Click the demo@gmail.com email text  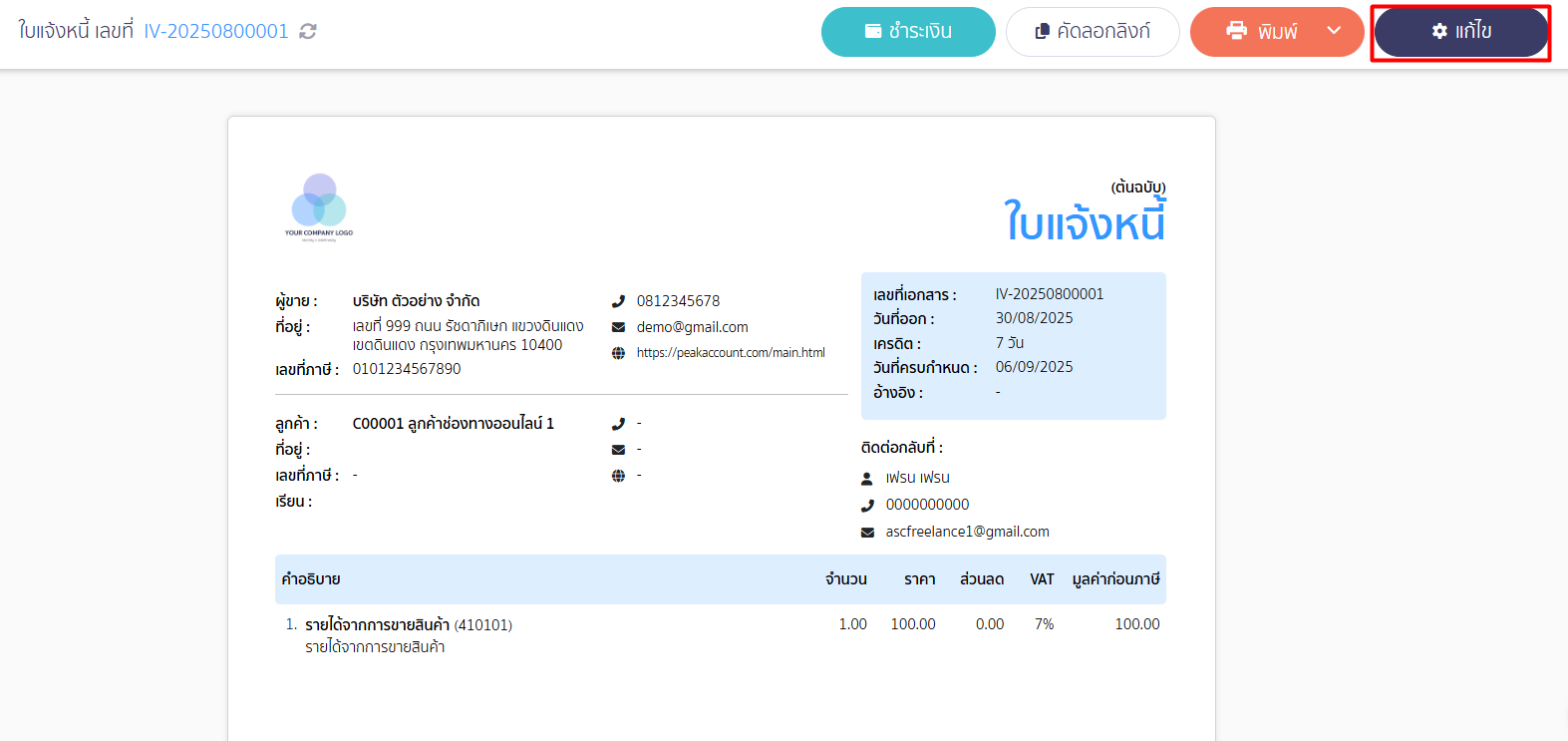(693, 327)
